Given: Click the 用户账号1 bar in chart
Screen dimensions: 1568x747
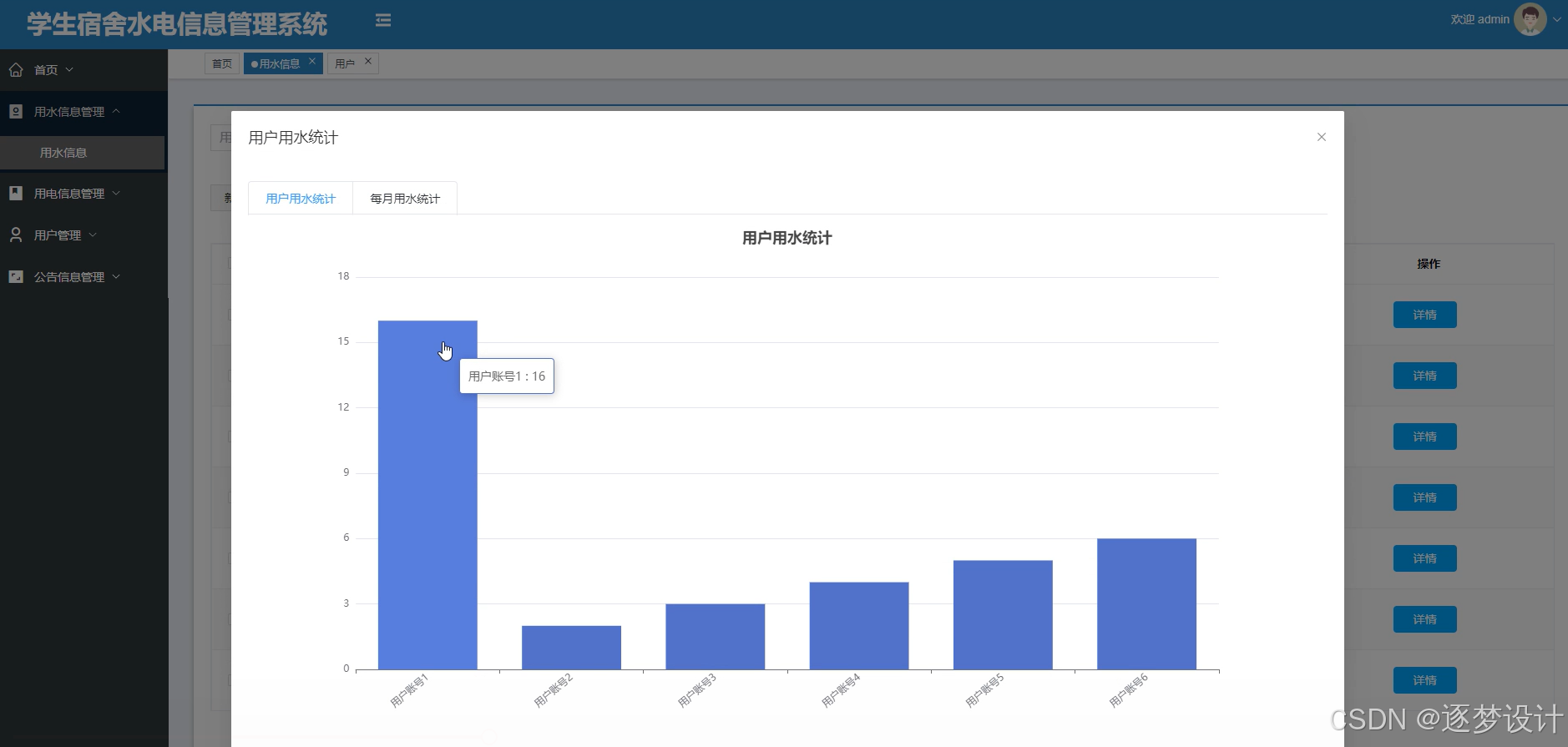Looking at the screenshot, I should (427, 495).
